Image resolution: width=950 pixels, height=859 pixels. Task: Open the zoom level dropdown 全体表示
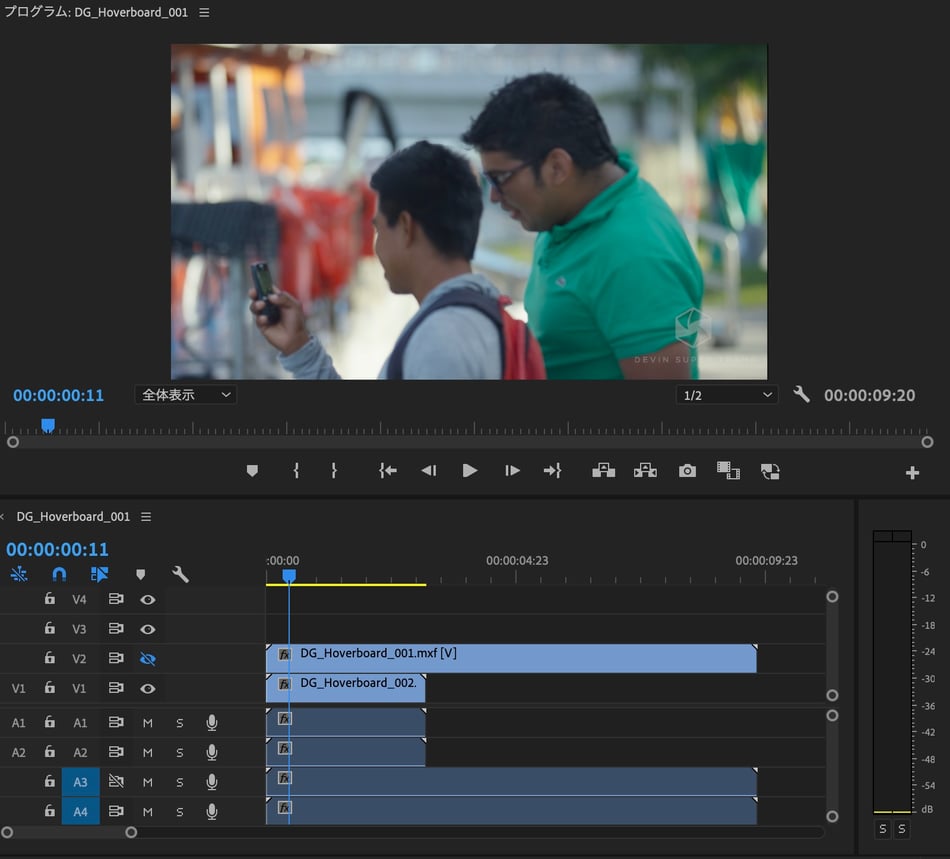185,395
